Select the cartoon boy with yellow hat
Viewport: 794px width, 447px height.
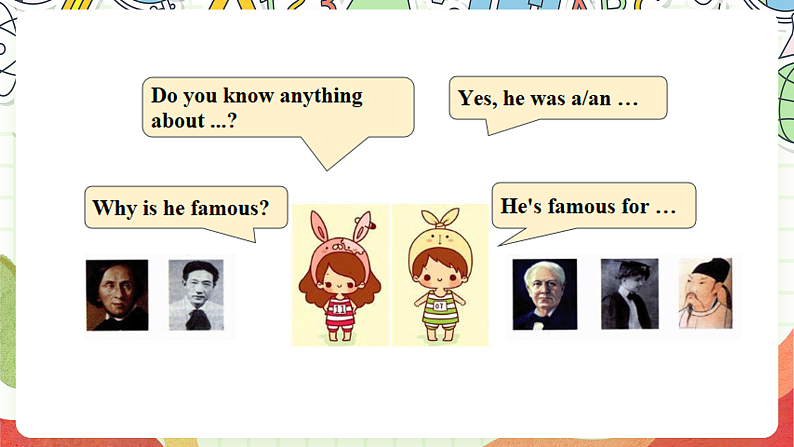441,275
